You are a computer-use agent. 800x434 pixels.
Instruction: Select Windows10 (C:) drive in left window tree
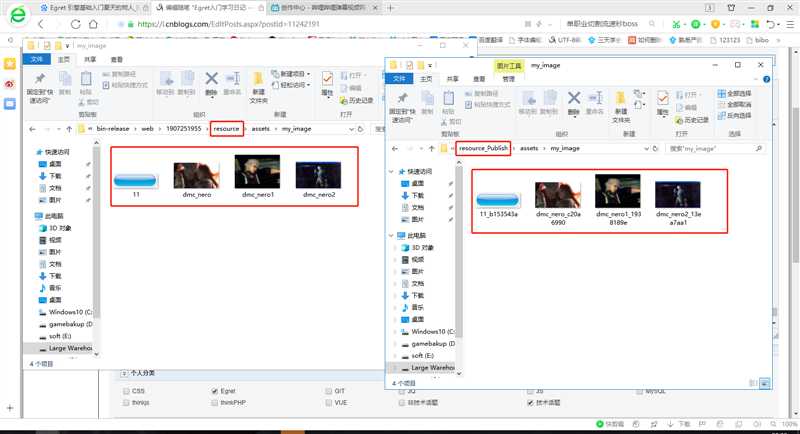pos(65,312)
